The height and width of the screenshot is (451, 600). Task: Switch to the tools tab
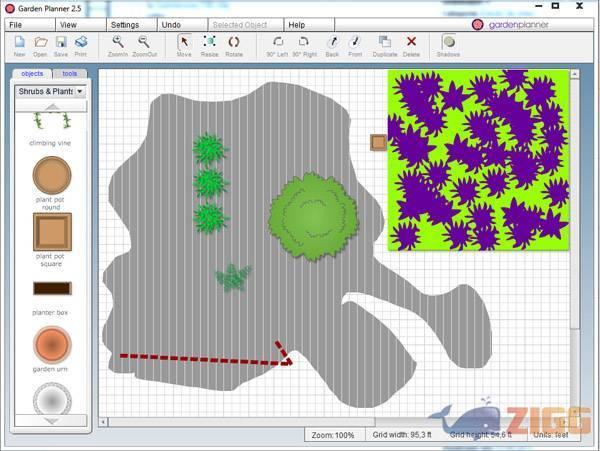pos(69,73)
